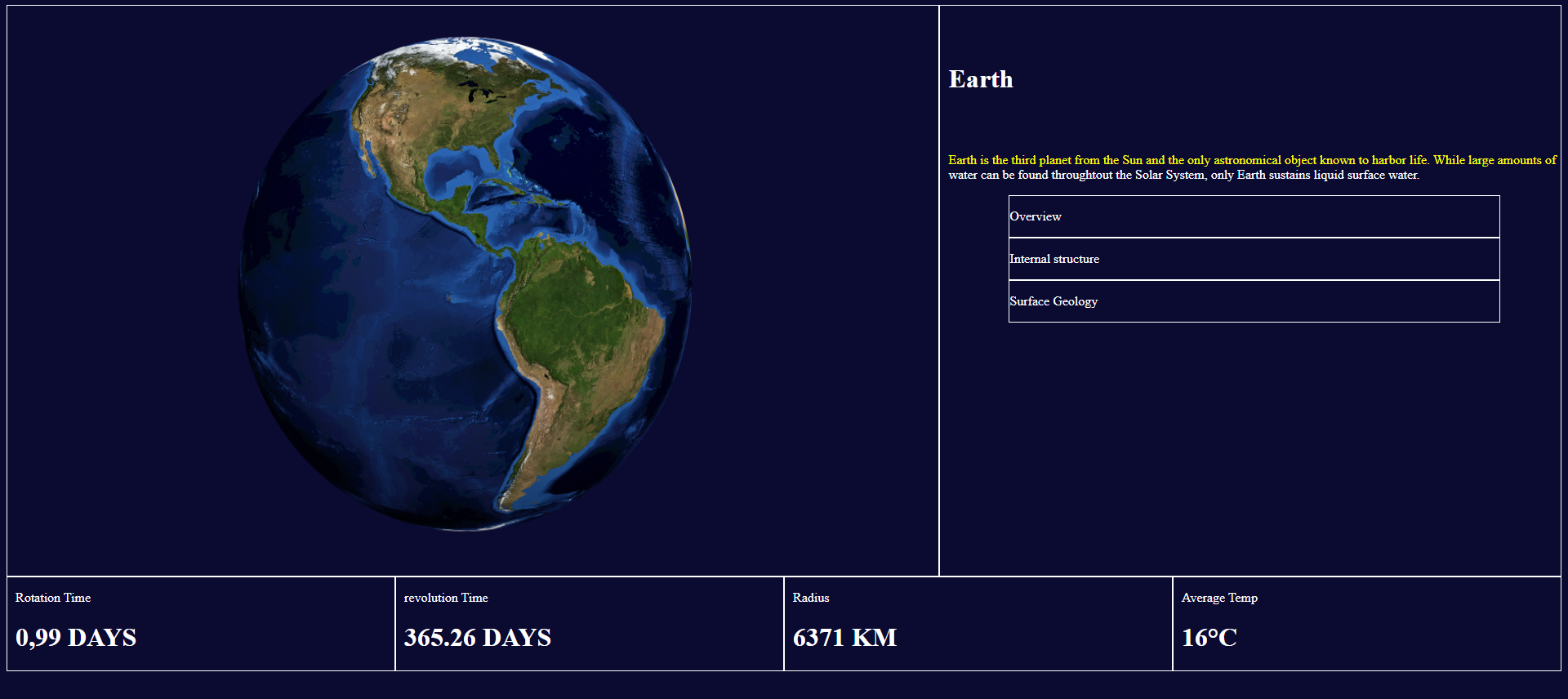Image resolution: width=1568 pixels, height=699 pixels.
Task: Select the 6371 KM value
Action: pyautogui.click(x=844, y=637)
